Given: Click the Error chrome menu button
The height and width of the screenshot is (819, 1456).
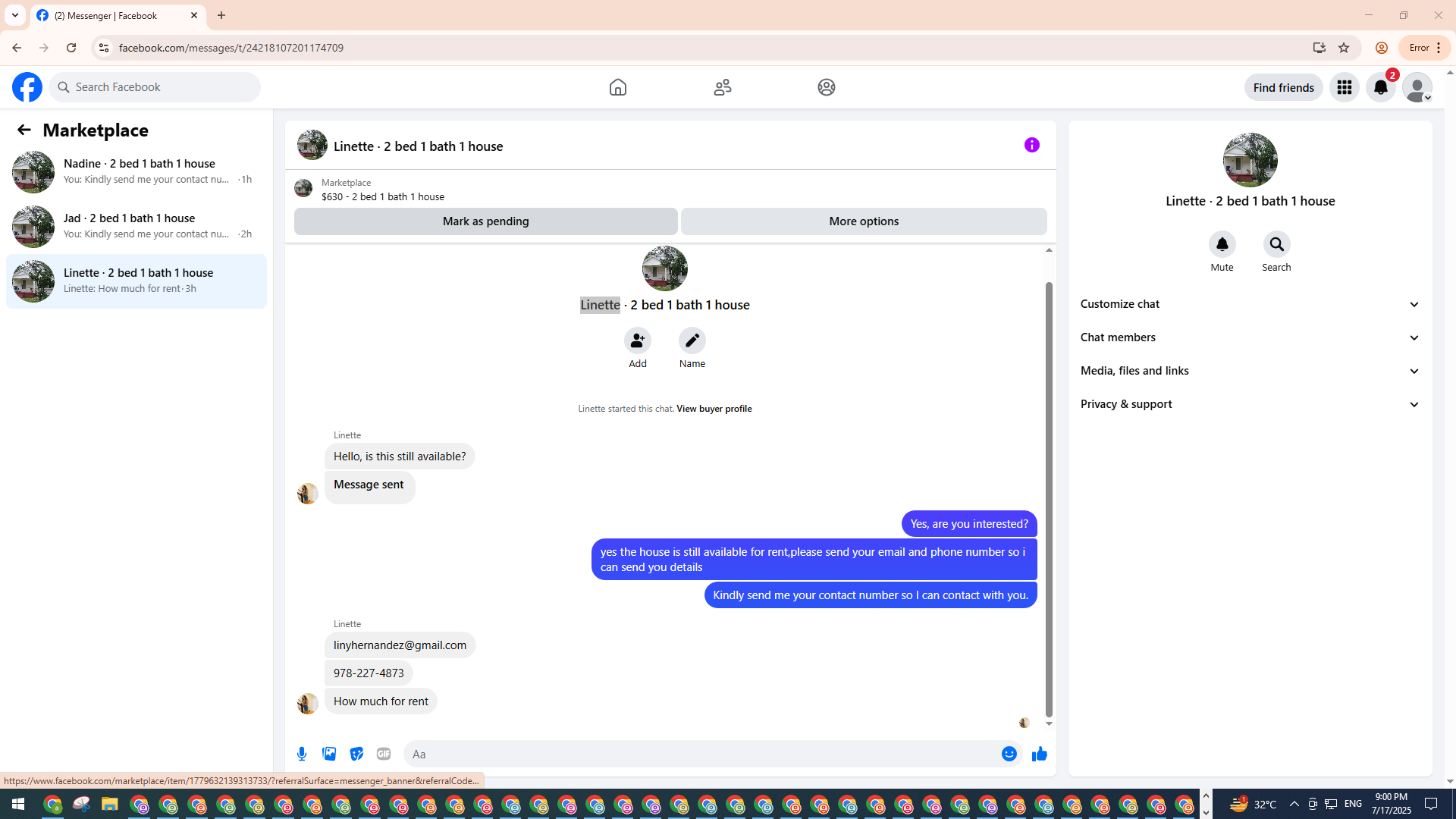Looking at the screenshot, I should pyautogui.click(x=1424, y=48).
